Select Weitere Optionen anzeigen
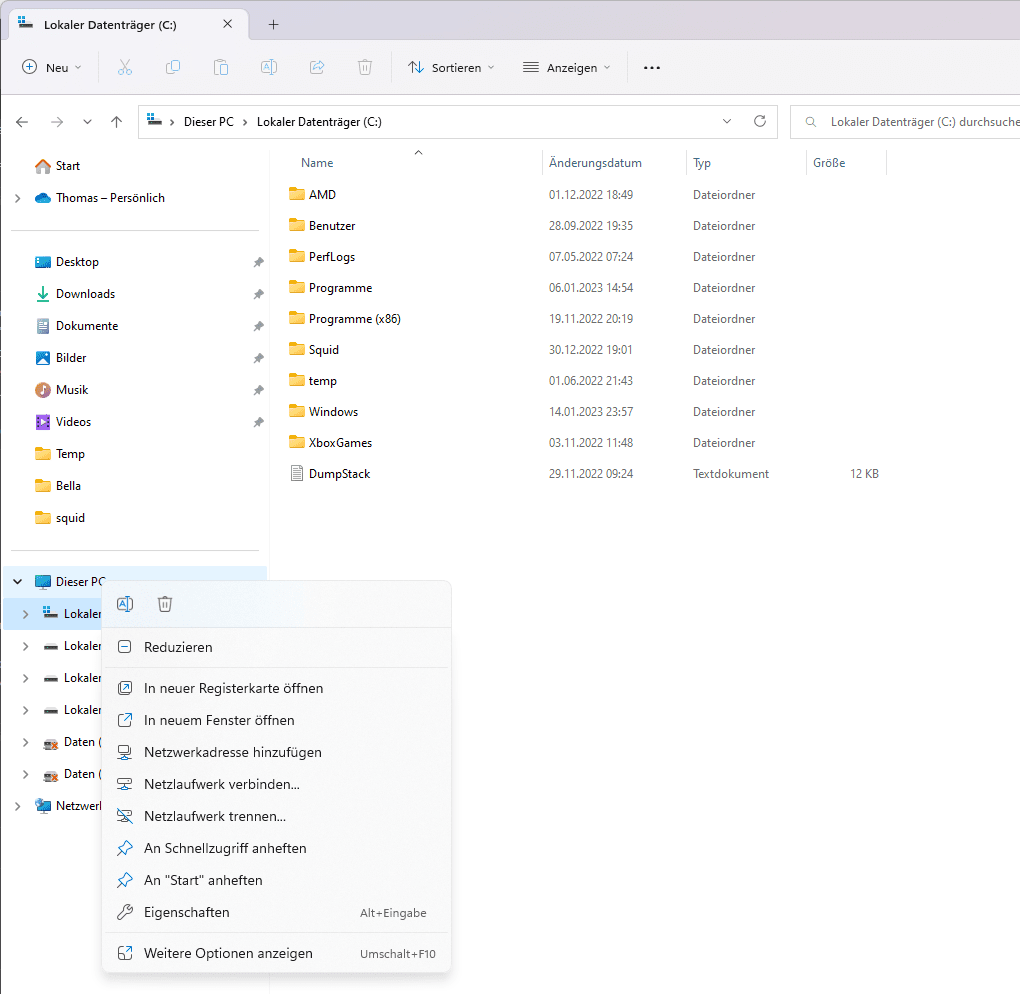 click(x=276, y=953)
